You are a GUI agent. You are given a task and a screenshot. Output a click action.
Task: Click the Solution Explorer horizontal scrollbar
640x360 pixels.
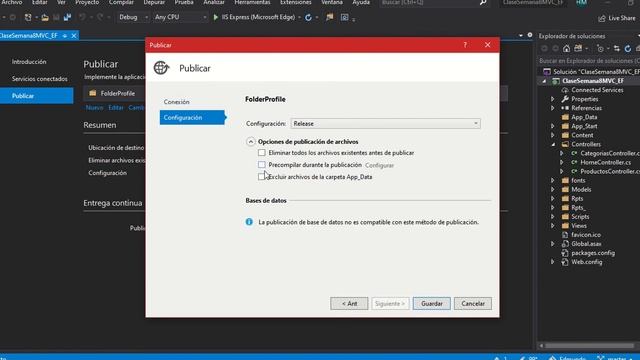point(589,345)
